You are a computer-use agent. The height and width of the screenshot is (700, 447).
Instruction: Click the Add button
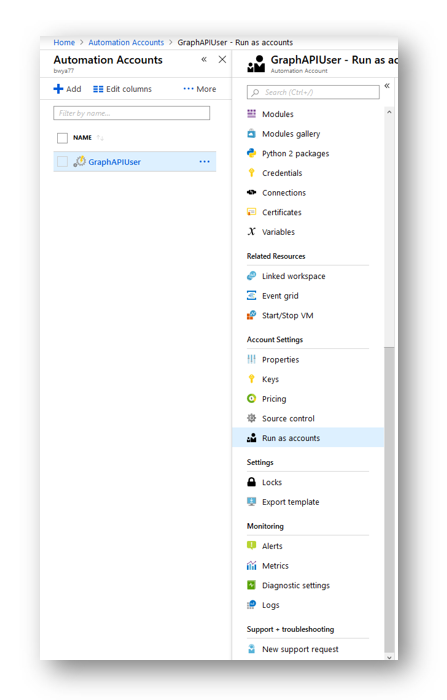pyautogui.click(x=67, y=89)
